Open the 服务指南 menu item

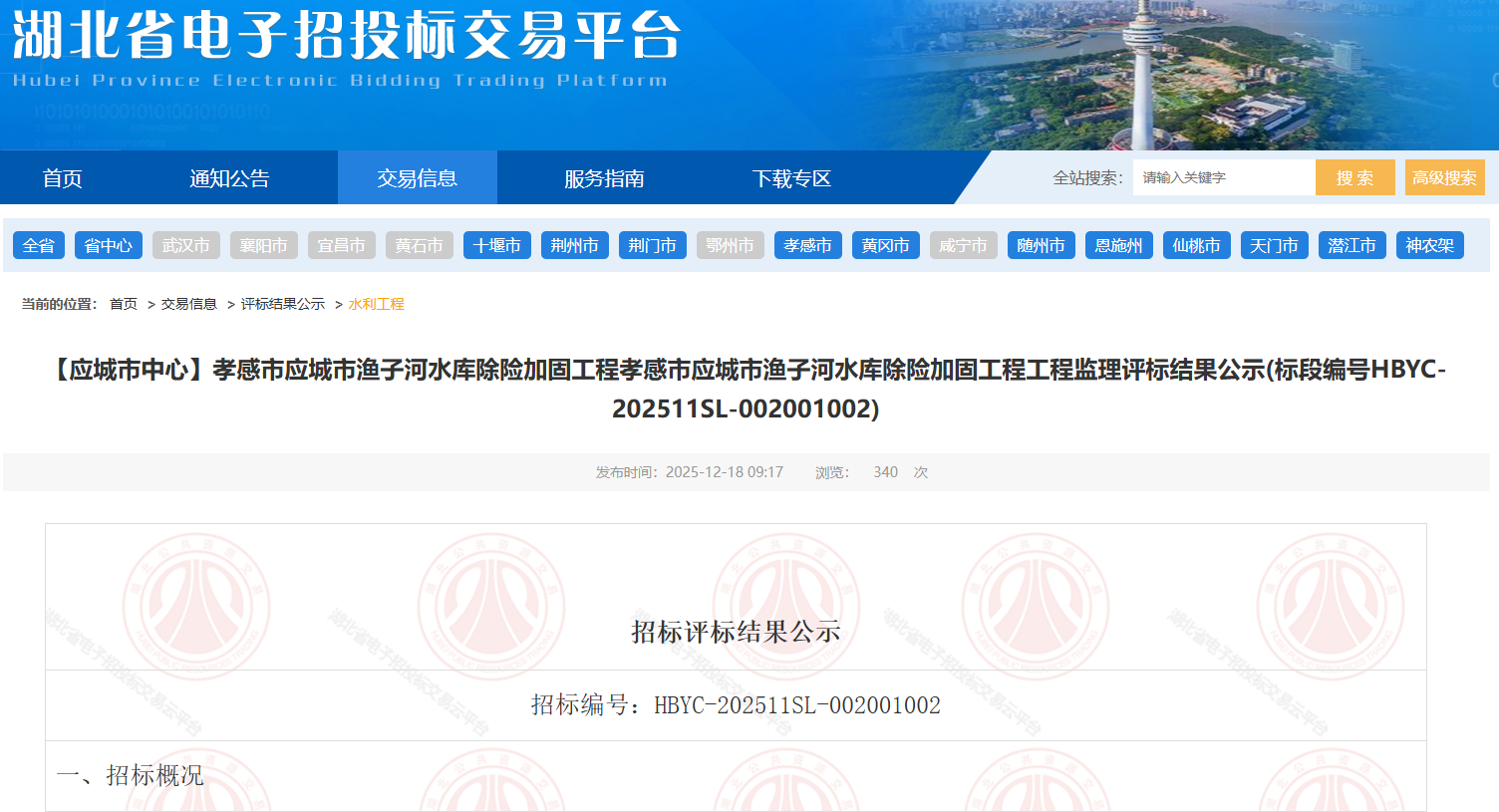pos(604,178)
